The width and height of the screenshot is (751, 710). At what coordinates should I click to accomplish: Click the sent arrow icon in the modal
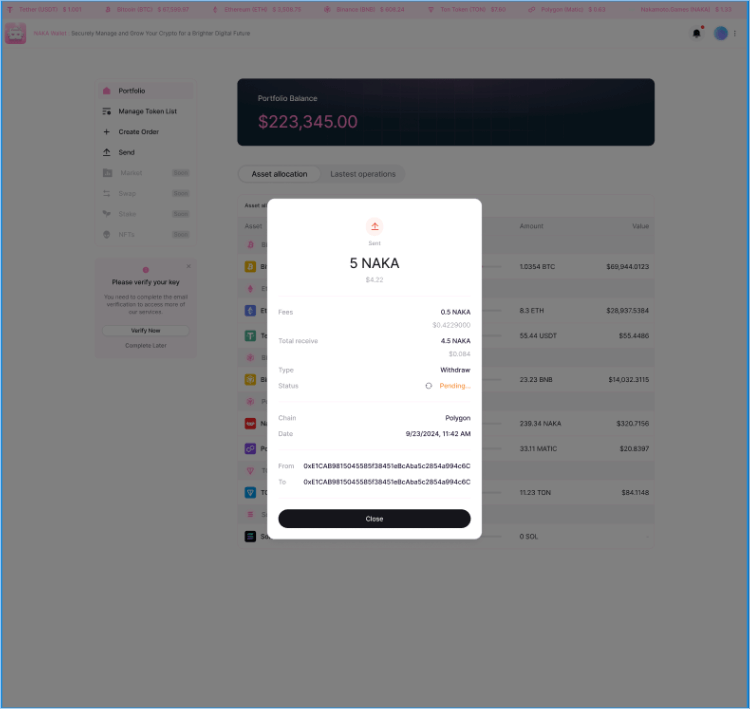click(x=375, y=226)
